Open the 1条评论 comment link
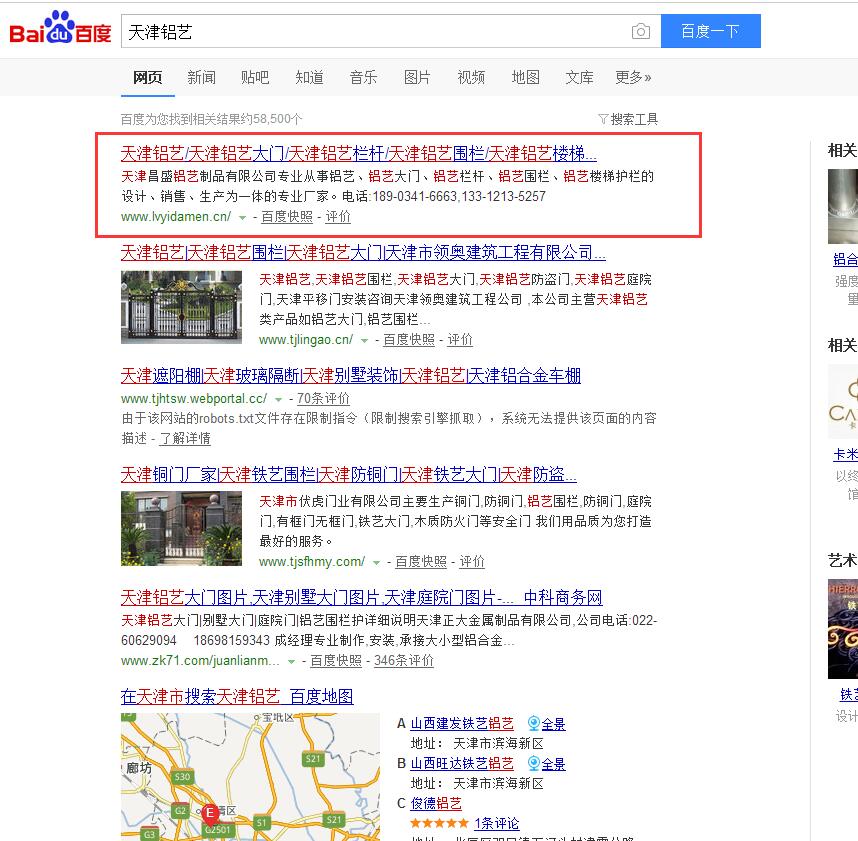The image size is (858, 841). point(496,823)
